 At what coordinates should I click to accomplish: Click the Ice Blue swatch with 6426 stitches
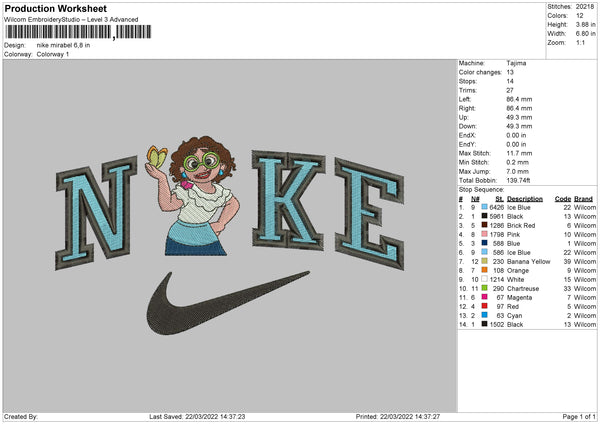tap(484, 207)
